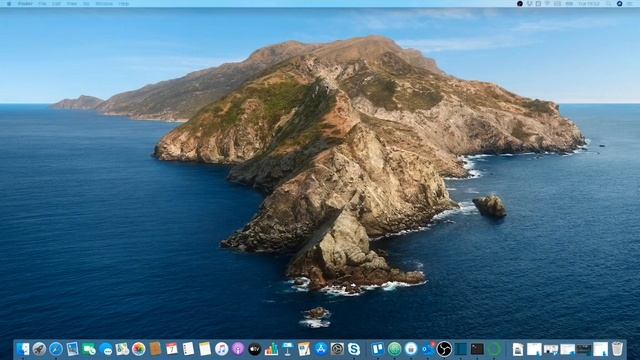The width and height of the screenshot is (640, 360).
Task: Open Terminal dark window icon in Dock
Action: [x=477, y=349]
